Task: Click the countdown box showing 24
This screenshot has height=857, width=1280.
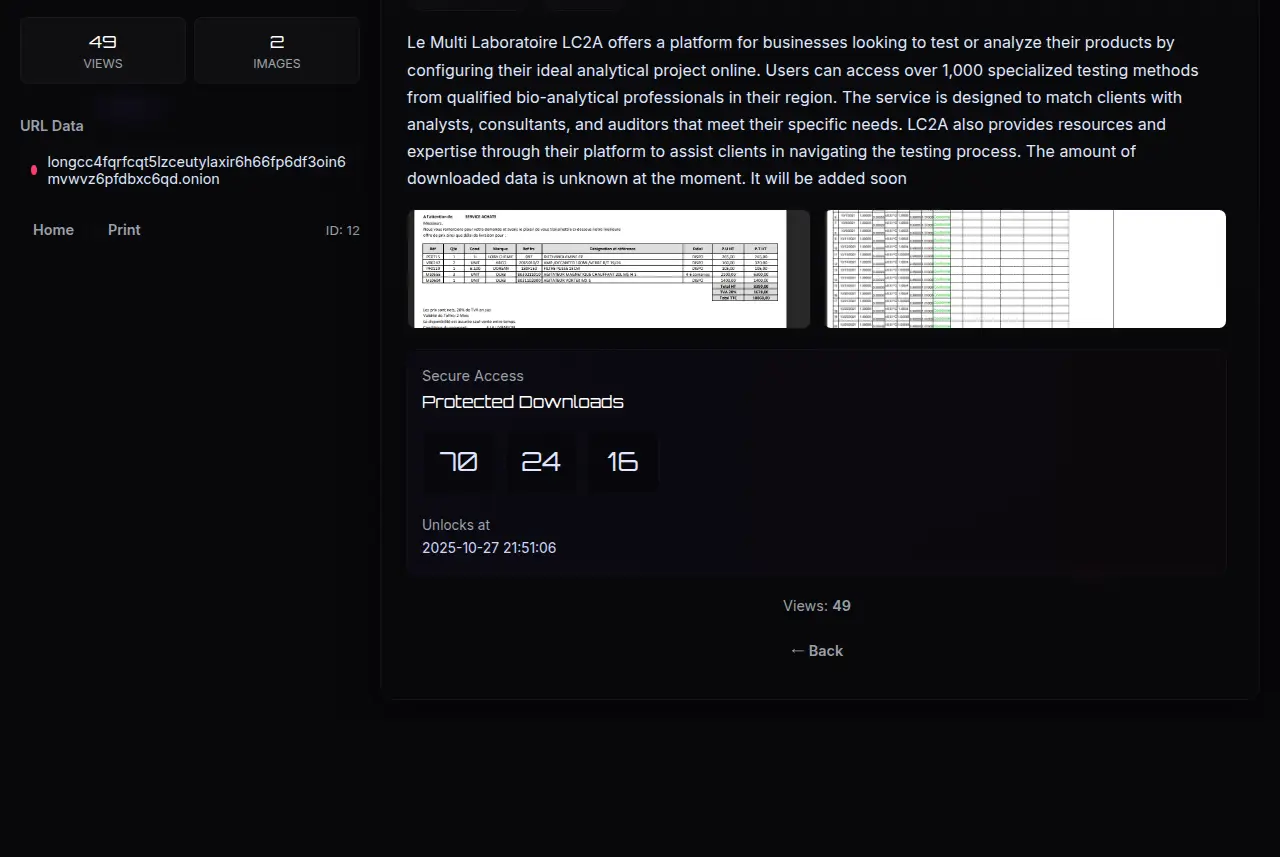Action: pyautogui.click(x=541, y=462)
